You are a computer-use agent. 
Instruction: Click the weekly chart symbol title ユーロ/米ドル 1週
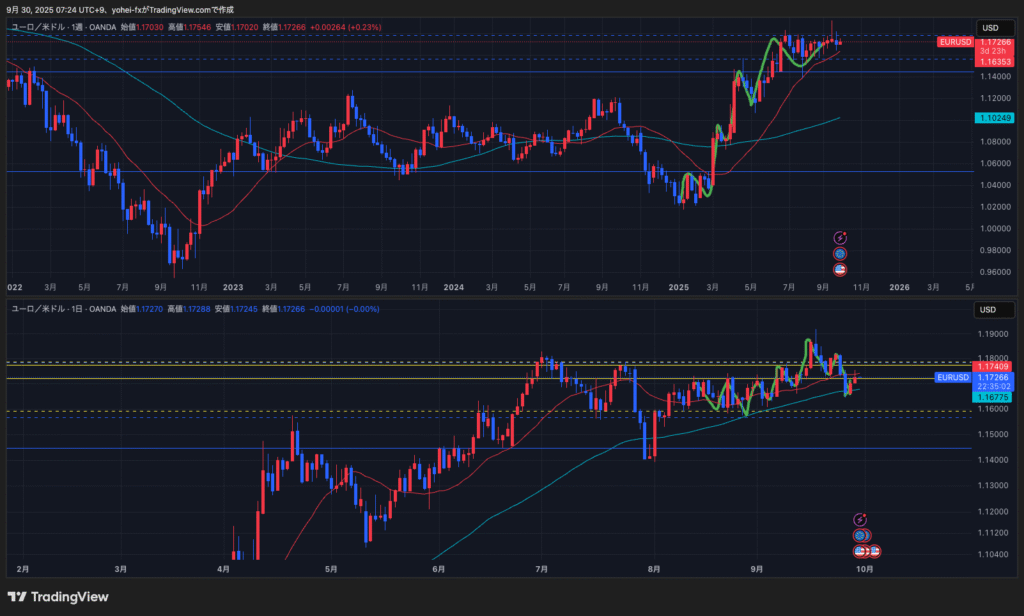[62, 28]
